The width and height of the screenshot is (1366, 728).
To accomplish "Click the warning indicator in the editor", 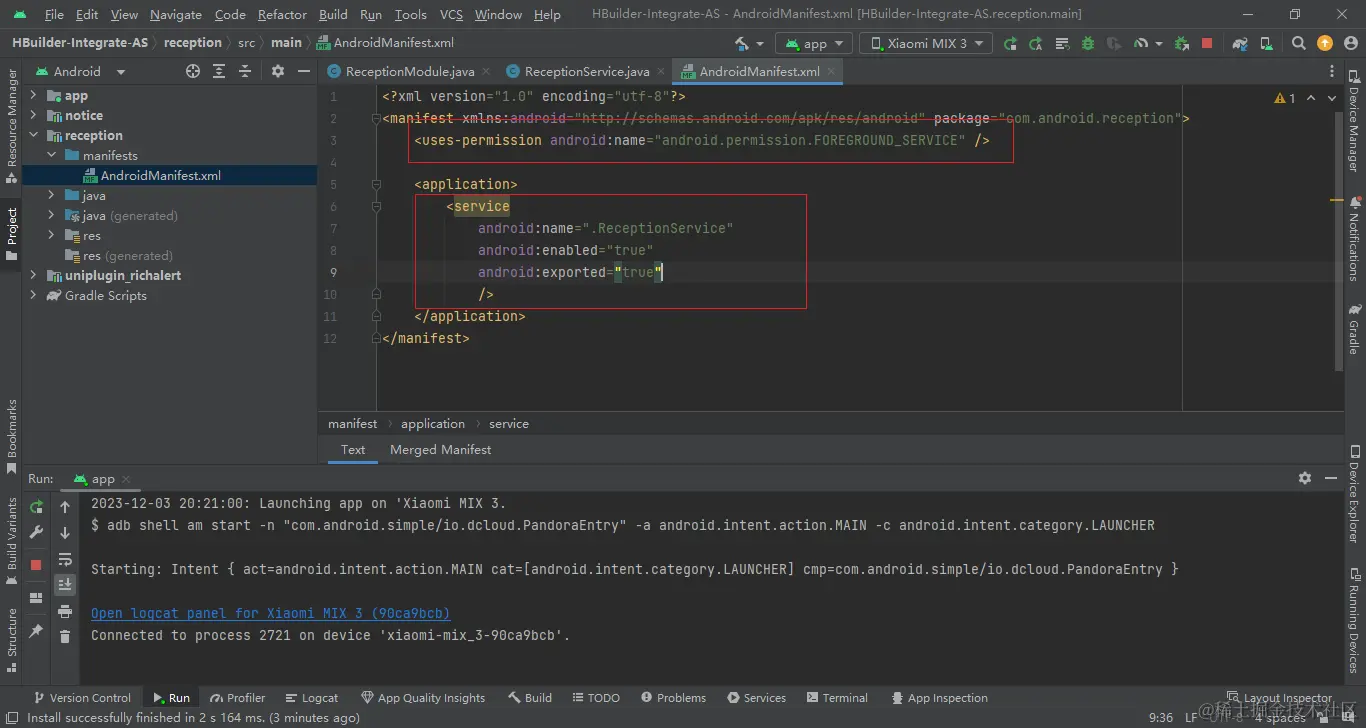I will (1285, 98).
